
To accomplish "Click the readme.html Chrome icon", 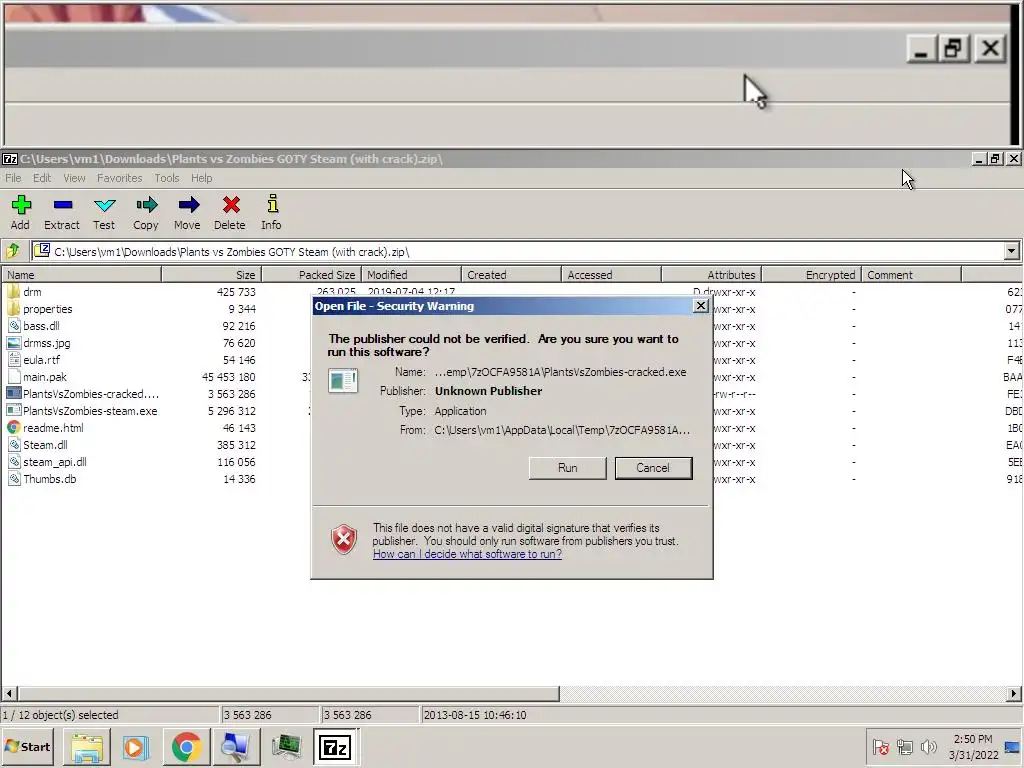I will tap(14, 427).
